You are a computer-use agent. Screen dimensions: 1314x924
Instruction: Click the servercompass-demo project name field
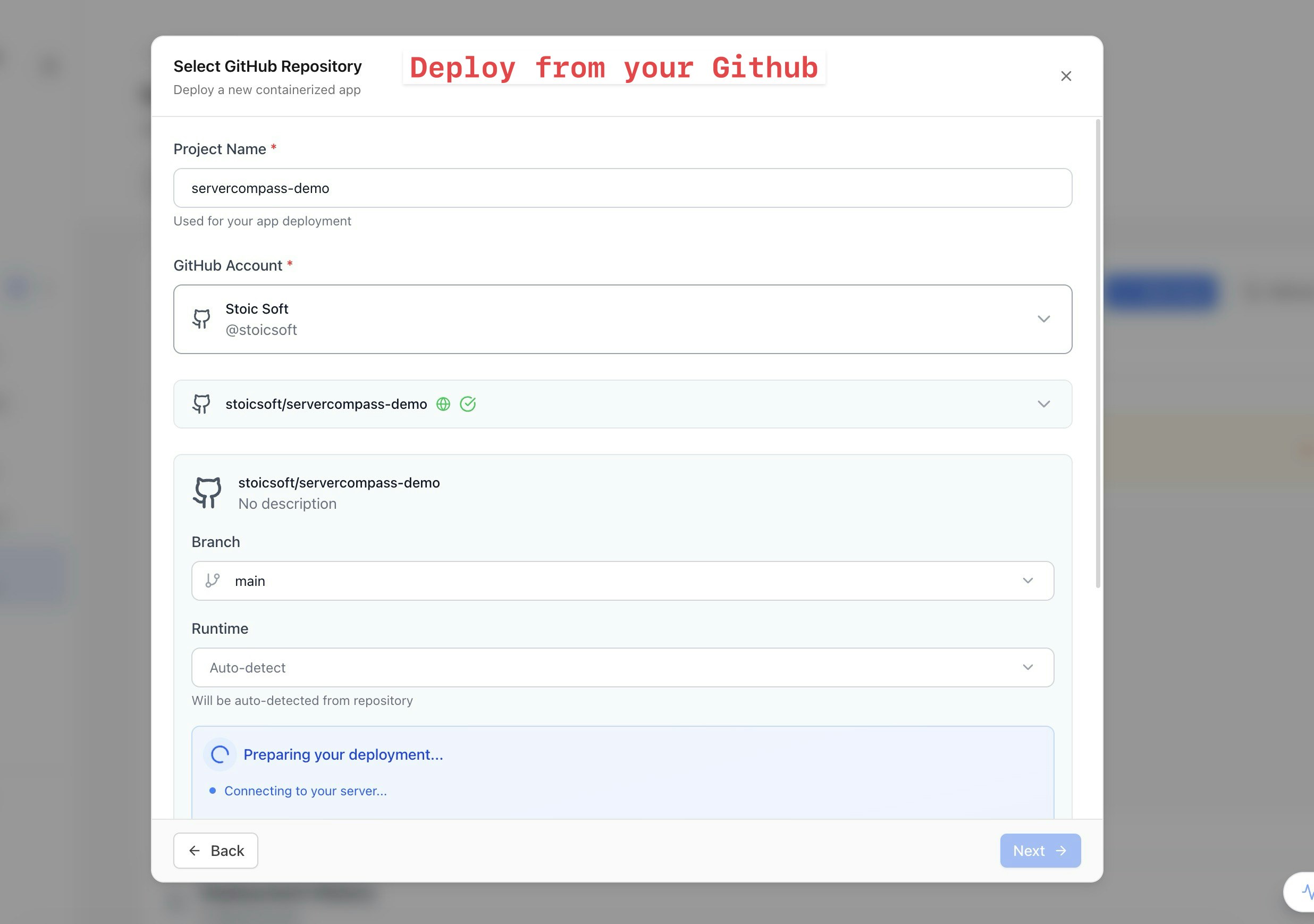(622, 188)
